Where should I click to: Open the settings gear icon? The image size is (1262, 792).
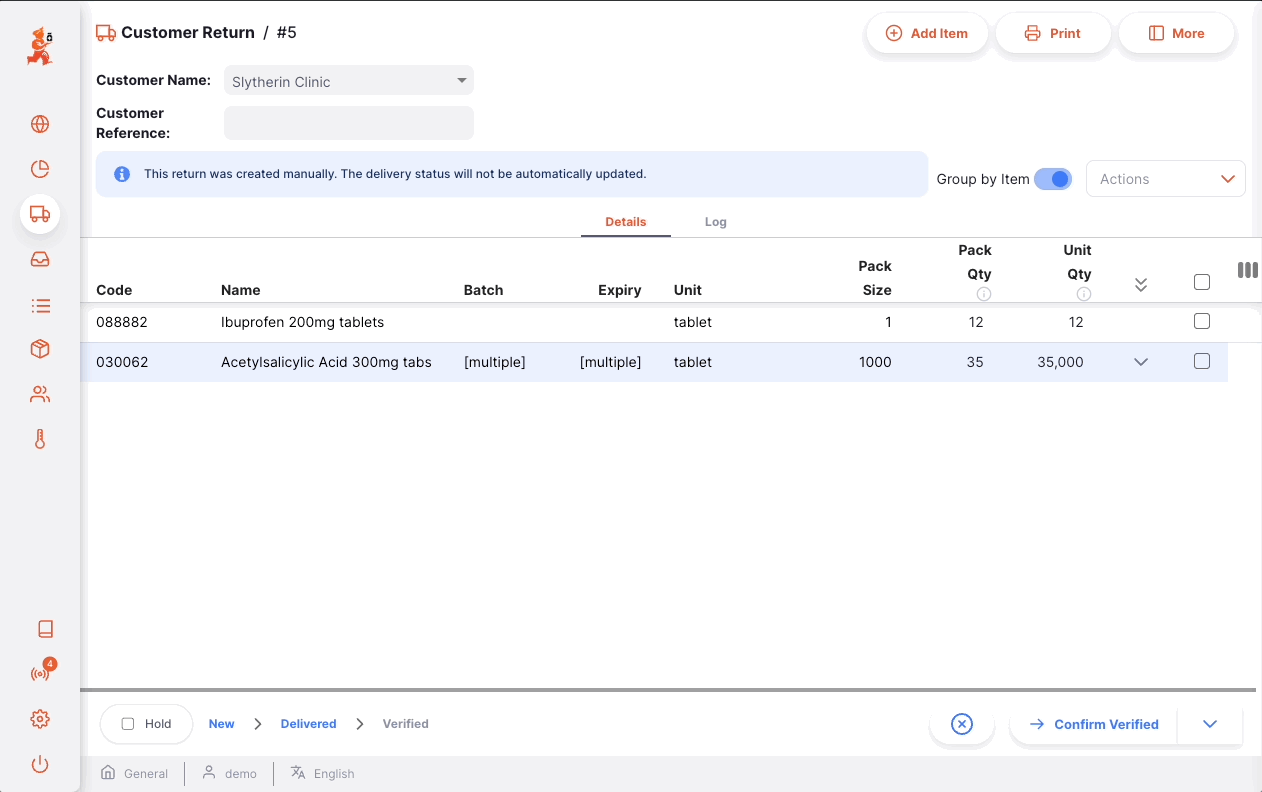[x=40, y=719]
